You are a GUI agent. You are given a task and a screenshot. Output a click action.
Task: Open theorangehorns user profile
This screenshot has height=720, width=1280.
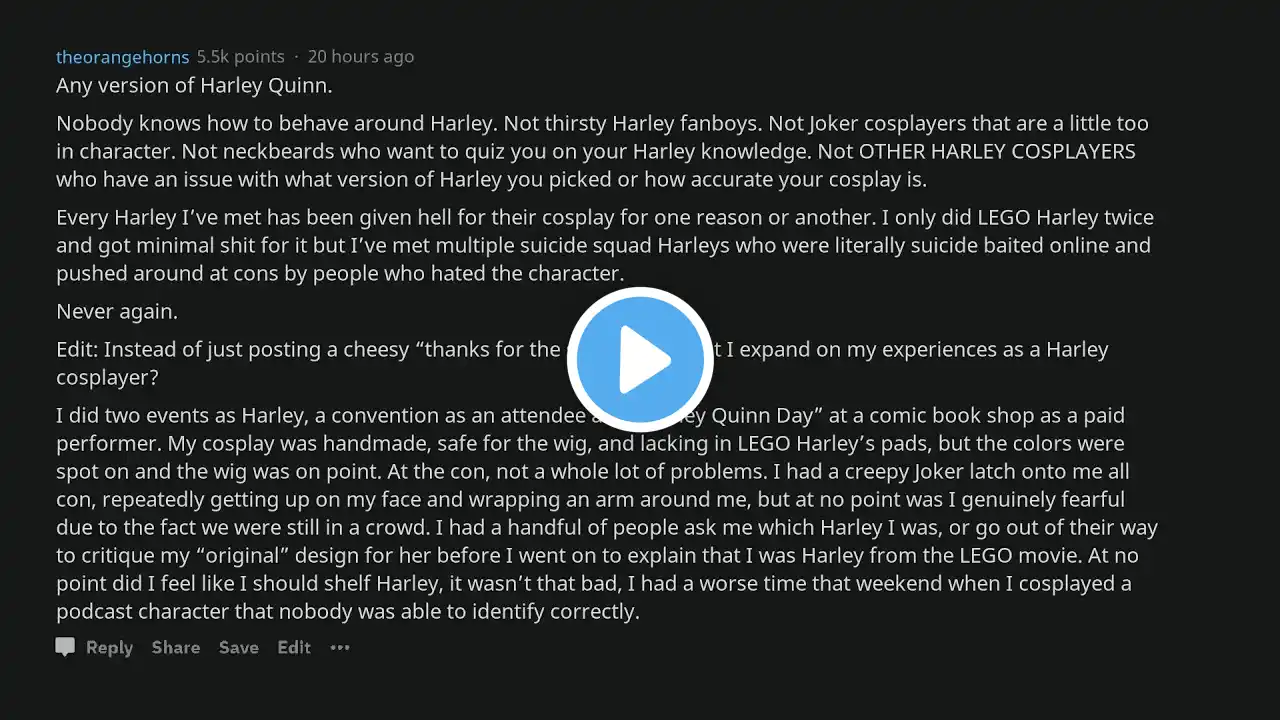(122, 57)
